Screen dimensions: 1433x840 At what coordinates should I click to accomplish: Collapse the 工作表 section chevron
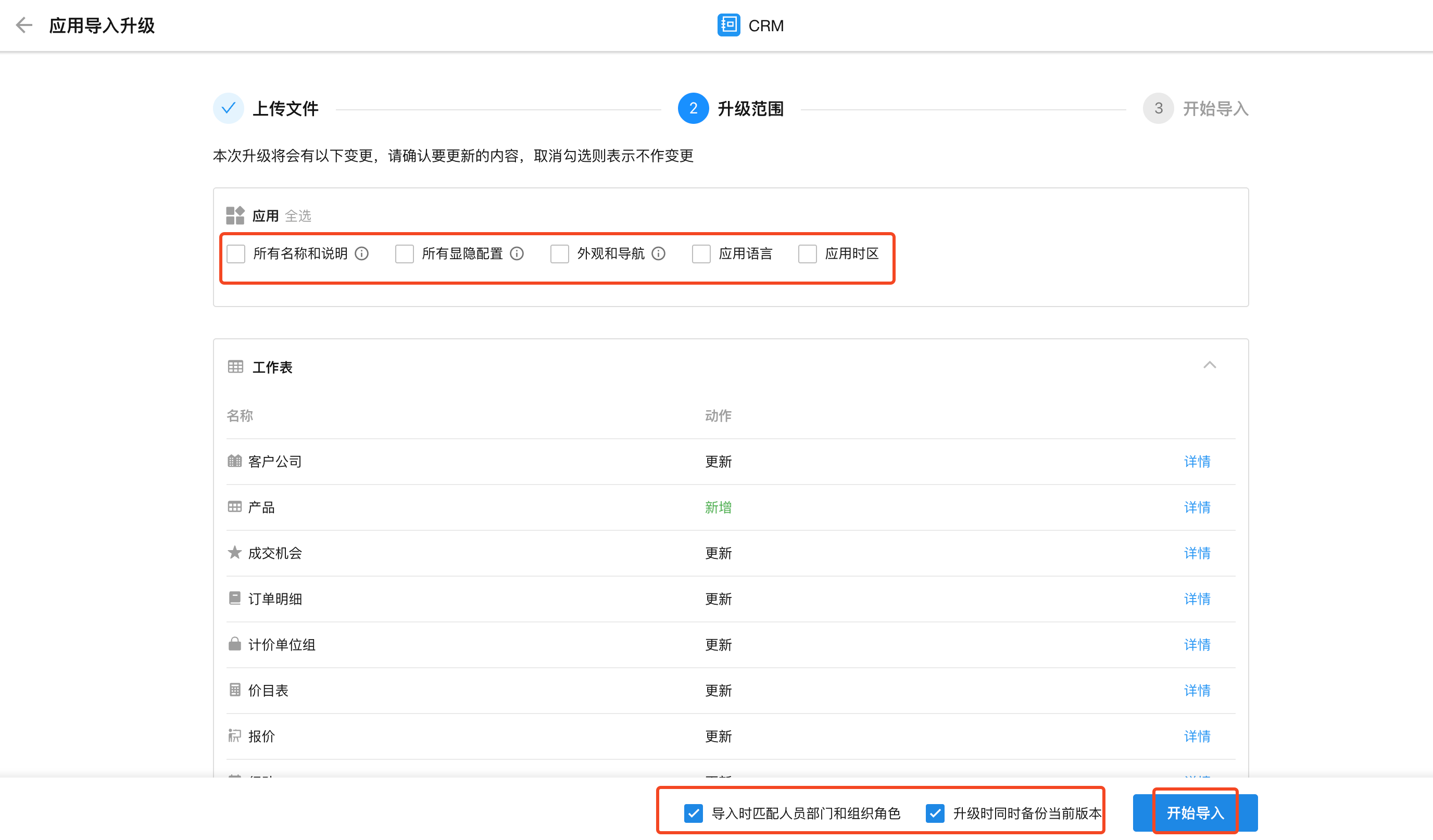(x=1210, y=365)
